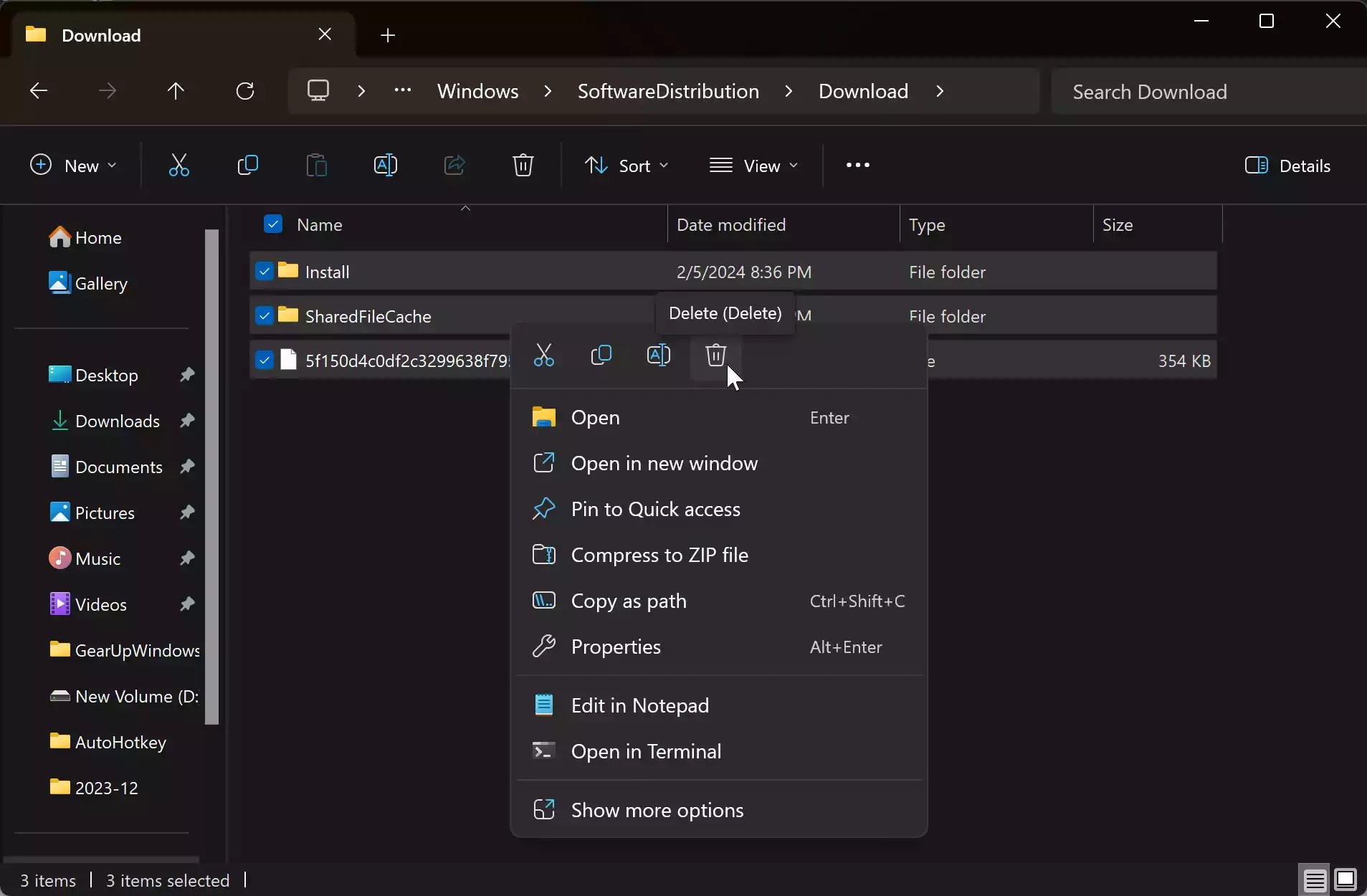This screenshot has height=896, width=1367.
Task: Open the View dropdown
Action: pyautogui.click(x=755, y=165)
